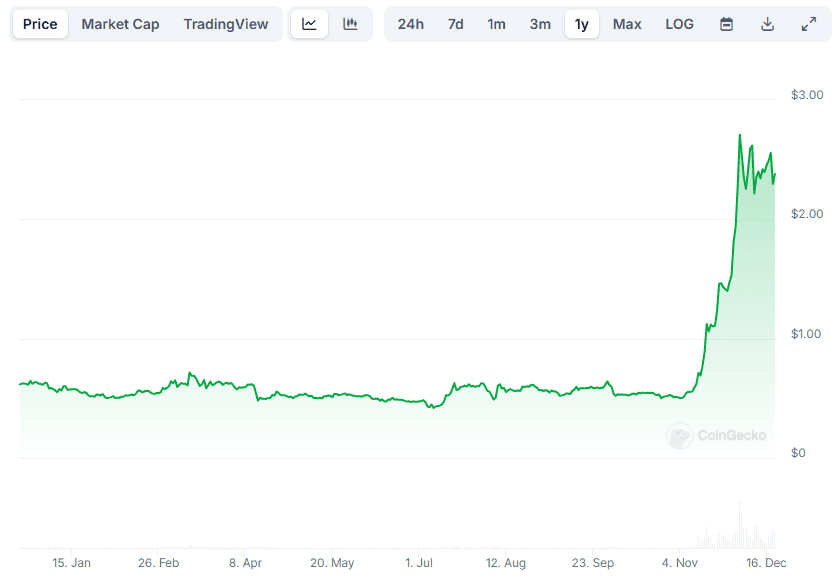Toggle LOG scale on the chart
Image resolution: width=838 pixels, height=582 pixels.
pos(679,24)
